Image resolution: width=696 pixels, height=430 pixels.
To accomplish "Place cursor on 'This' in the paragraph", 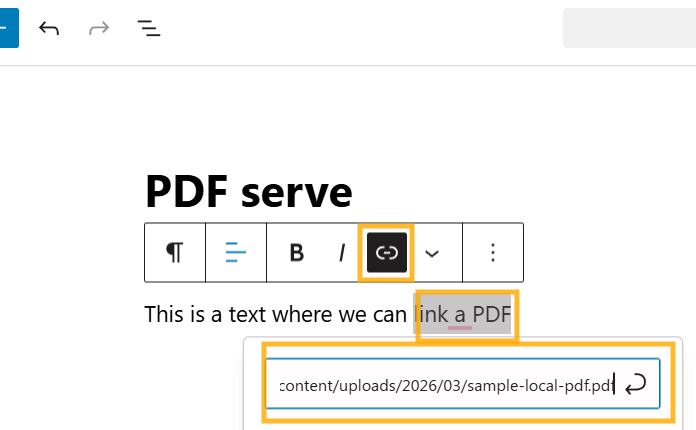I will pos(163,315).
